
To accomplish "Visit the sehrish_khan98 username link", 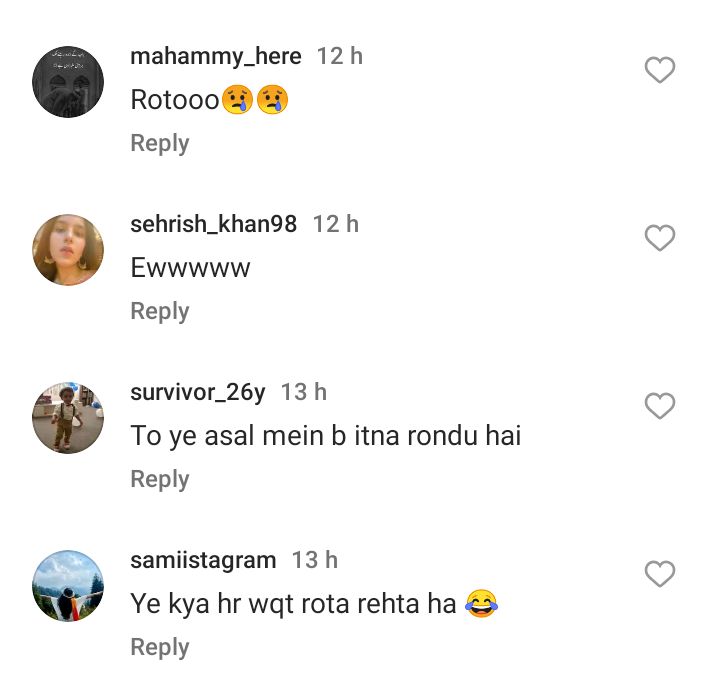I will pyautogui.click(x=213, y=224).
